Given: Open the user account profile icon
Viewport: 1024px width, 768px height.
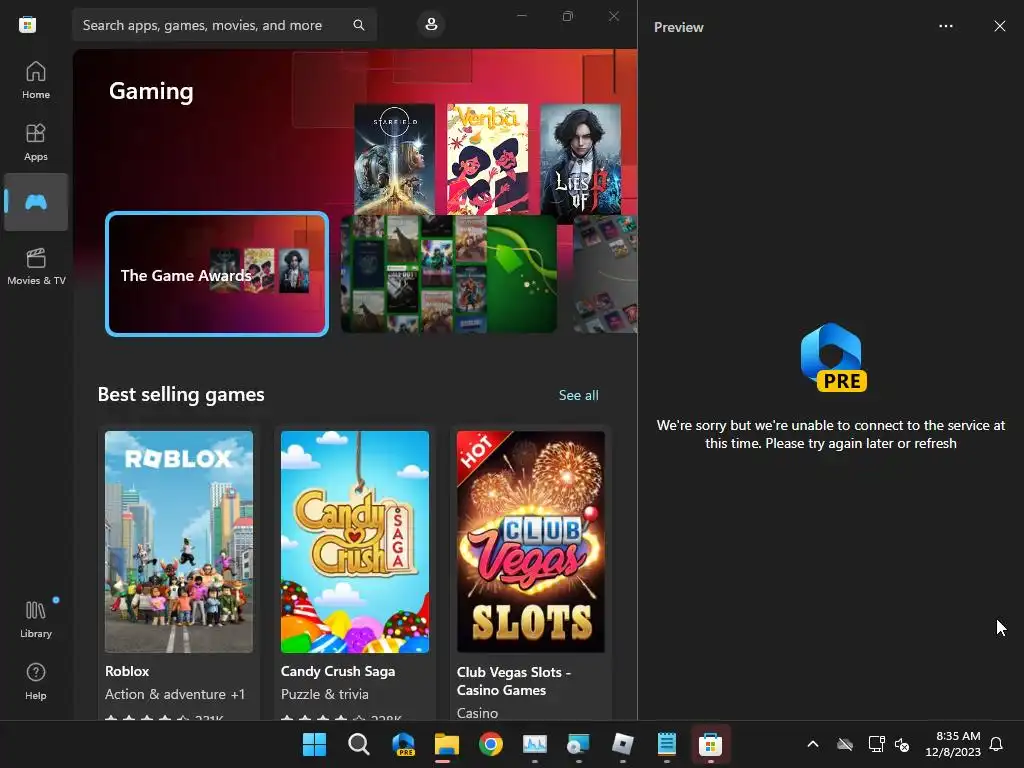Looking at the screenshot, I should pos(431,25).
